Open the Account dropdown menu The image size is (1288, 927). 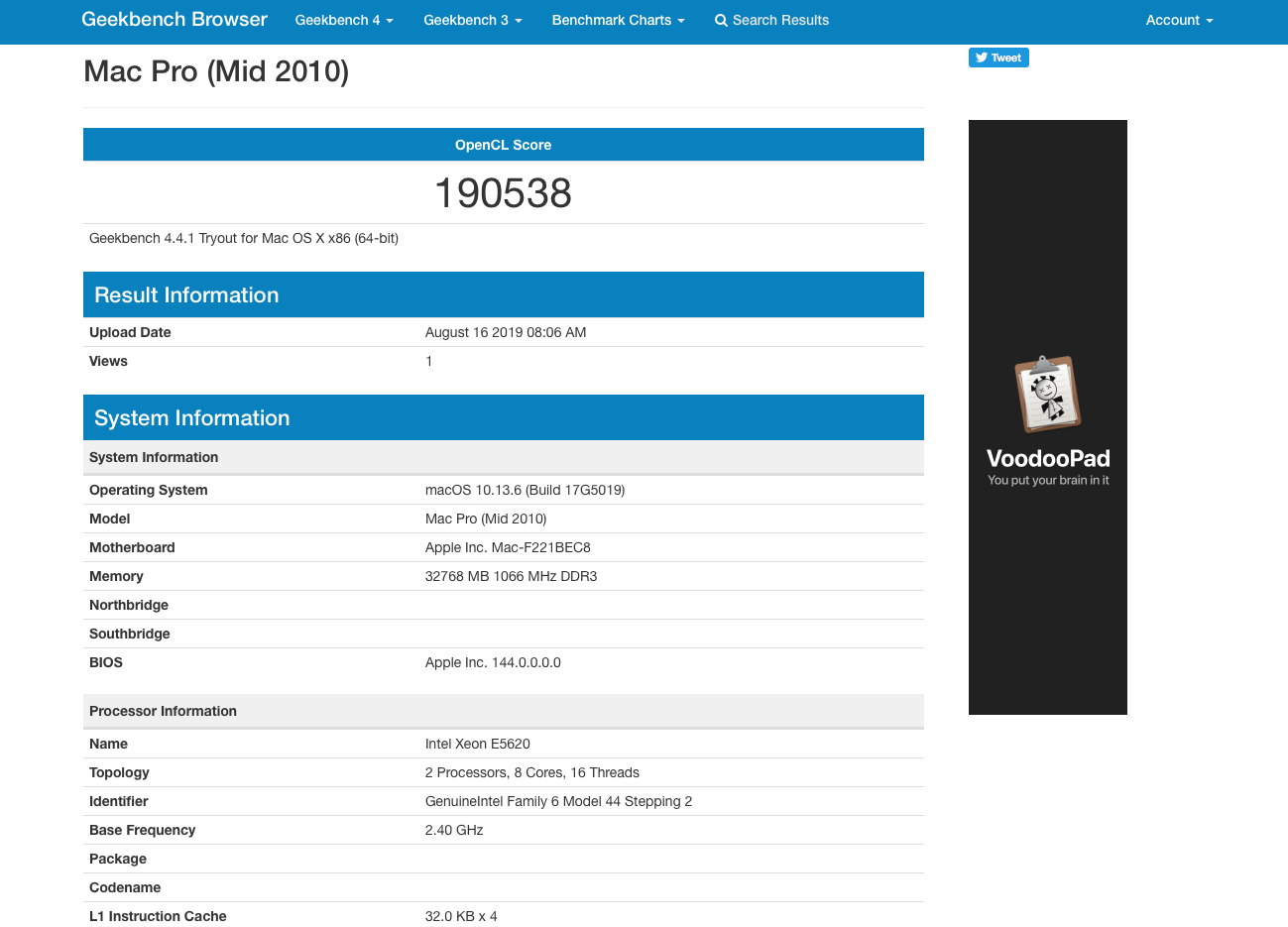[x=1179, y=20]
